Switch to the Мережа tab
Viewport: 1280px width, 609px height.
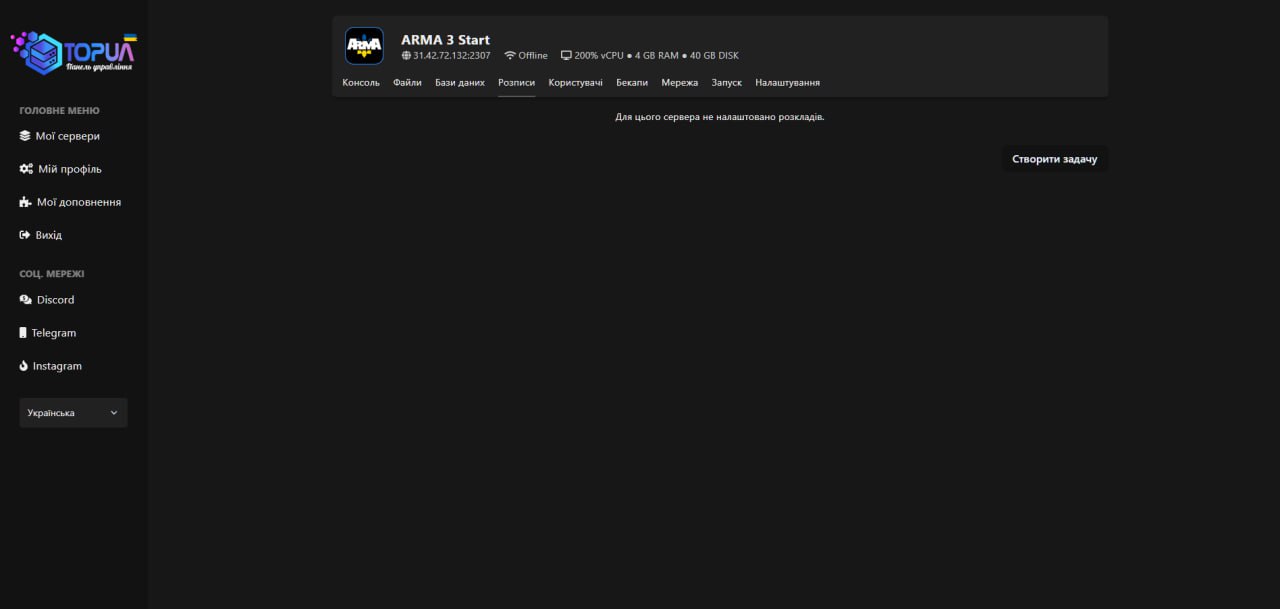[679, 83]
